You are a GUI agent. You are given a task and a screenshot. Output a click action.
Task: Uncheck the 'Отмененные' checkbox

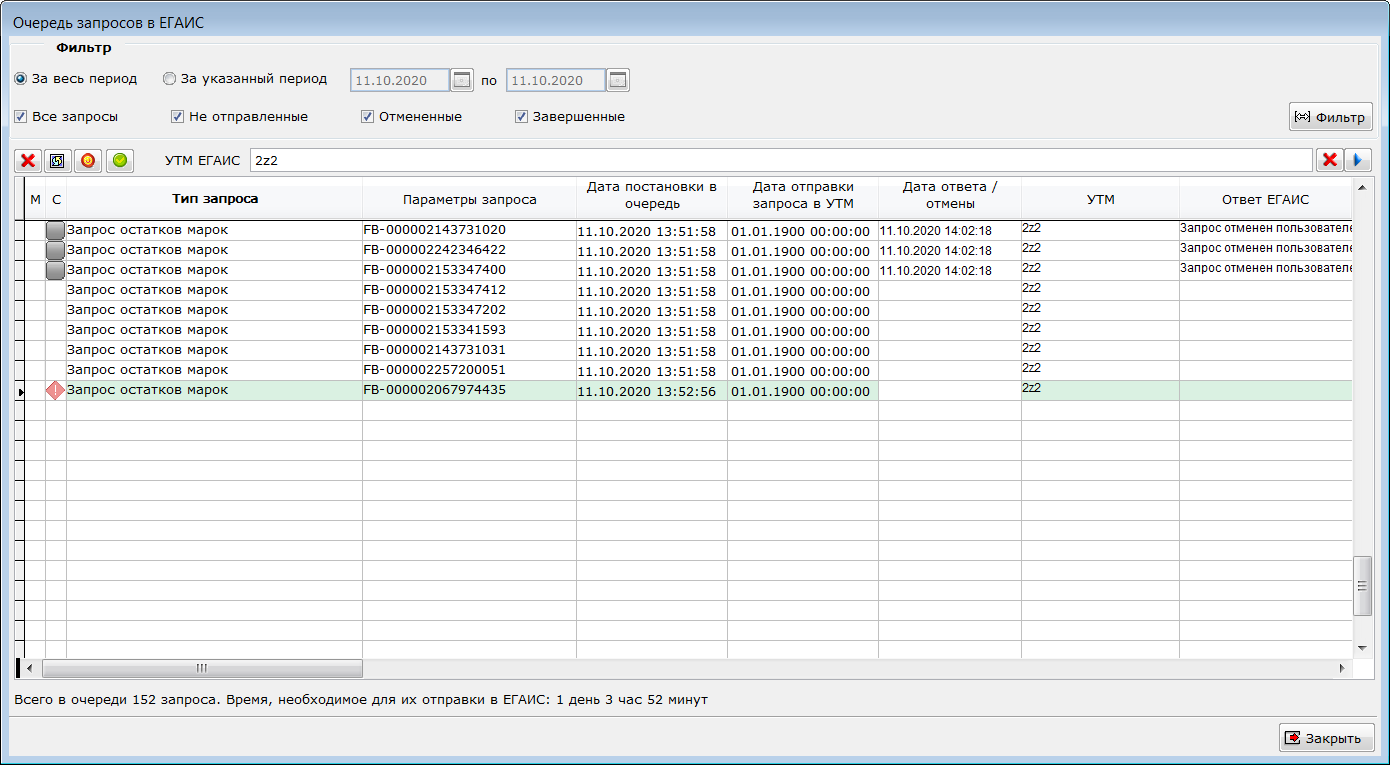367,117
